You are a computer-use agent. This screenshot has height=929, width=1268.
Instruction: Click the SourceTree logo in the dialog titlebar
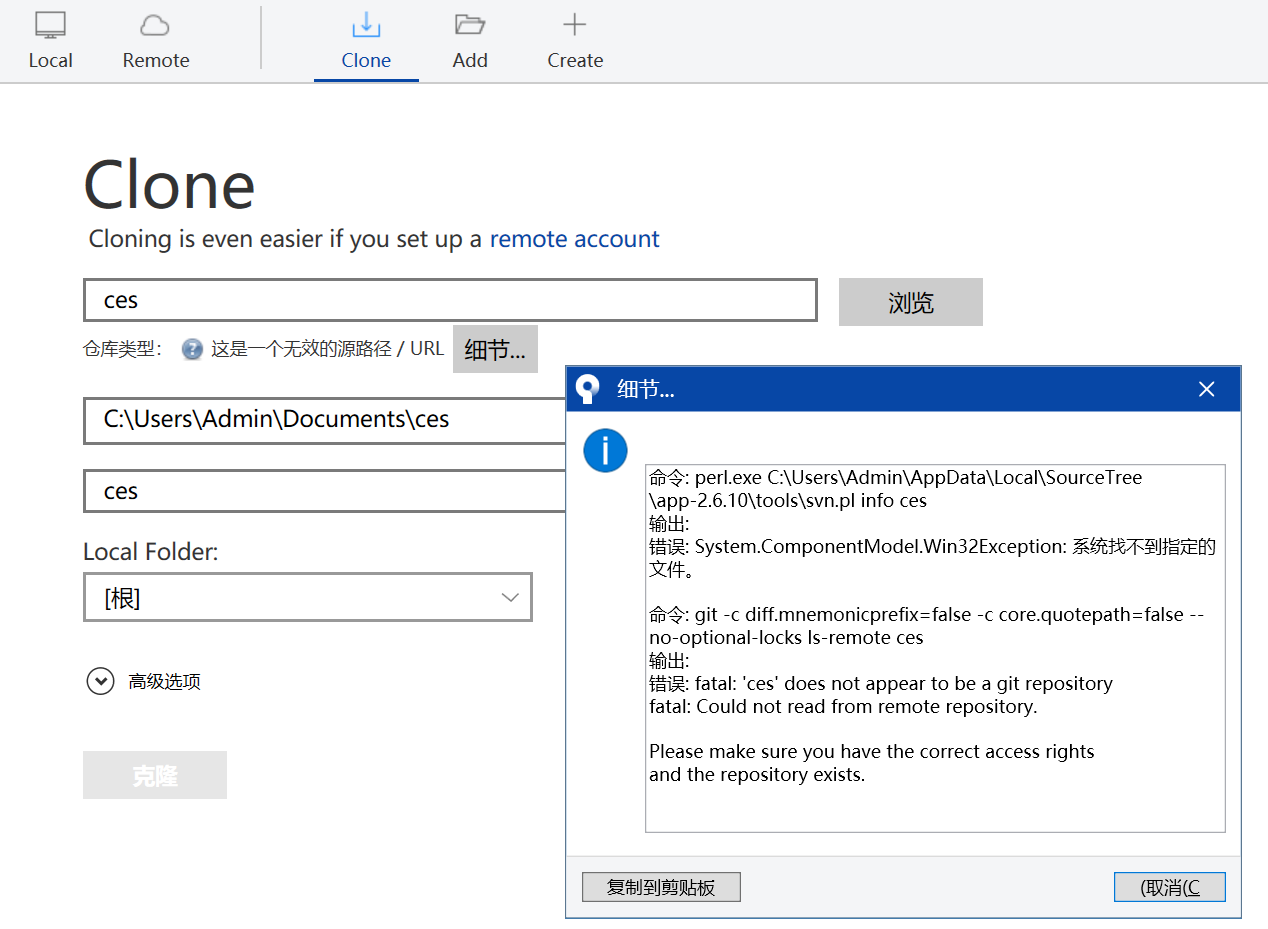587,389
